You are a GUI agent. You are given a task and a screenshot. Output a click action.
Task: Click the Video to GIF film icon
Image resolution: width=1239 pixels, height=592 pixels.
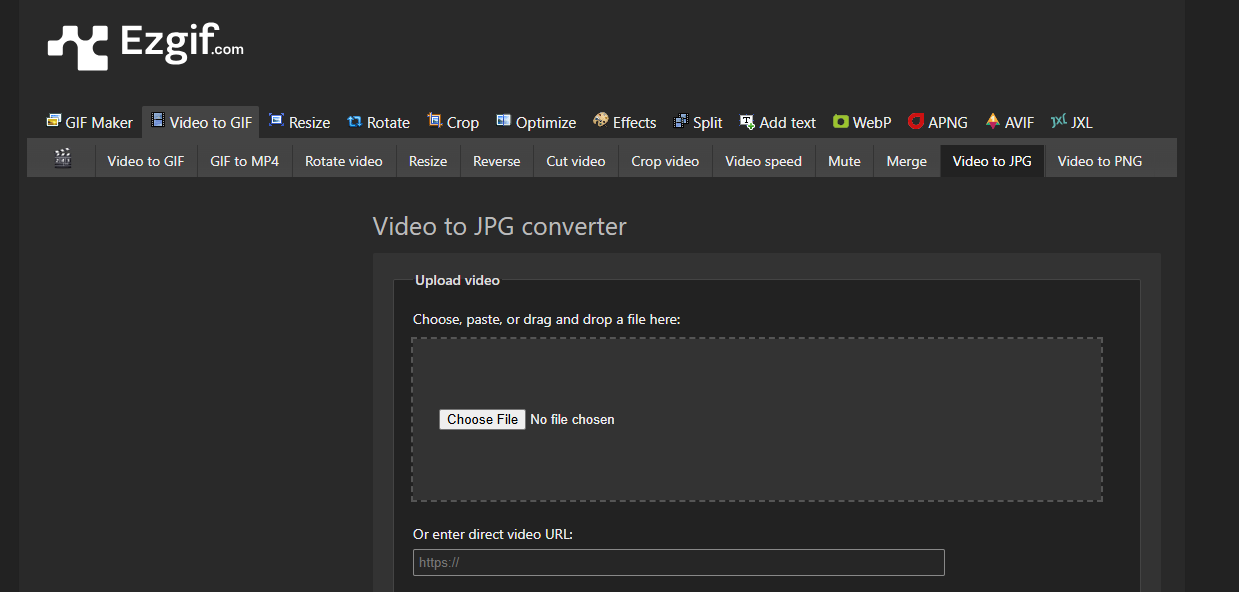click(158, 121)
